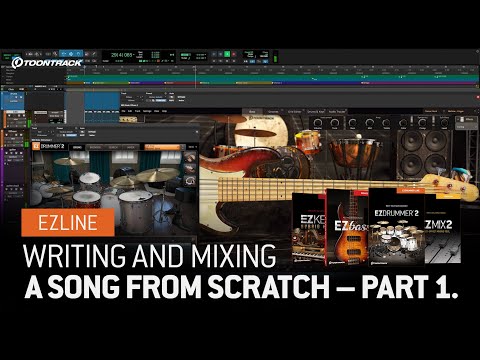The height and width of the screenshot is (360, 480).
Task: Open the Drums & Keys tab in EZbass
Action: [316, 112]
